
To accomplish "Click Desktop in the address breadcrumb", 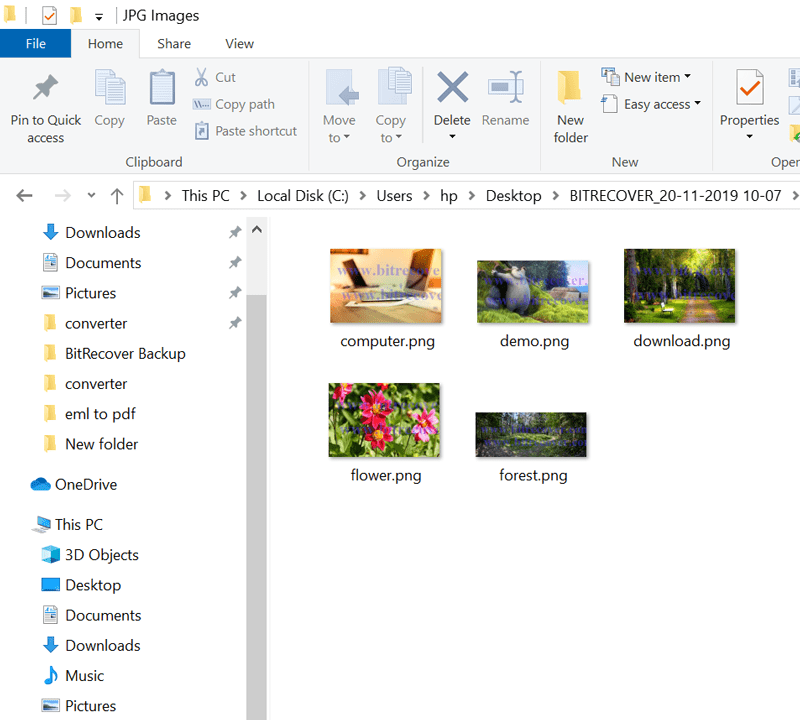I will pos(513,196).
